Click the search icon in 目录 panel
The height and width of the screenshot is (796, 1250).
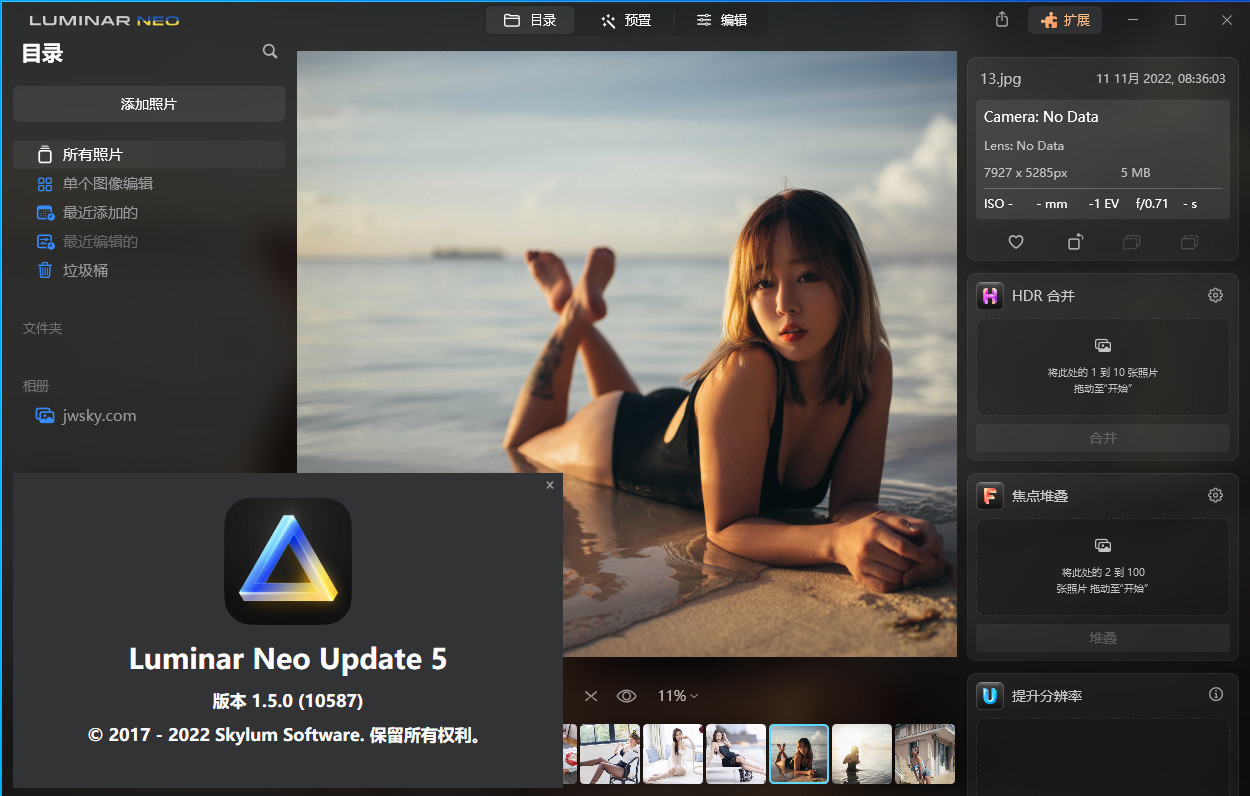(x=269, y=51)
